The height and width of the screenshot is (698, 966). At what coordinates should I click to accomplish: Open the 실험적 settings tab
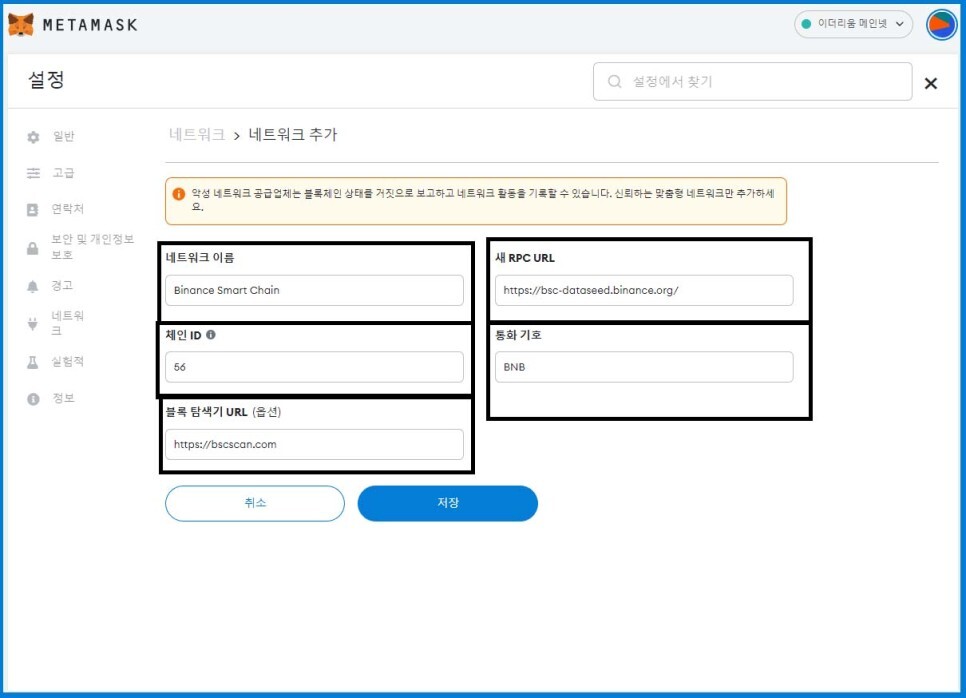68,361
